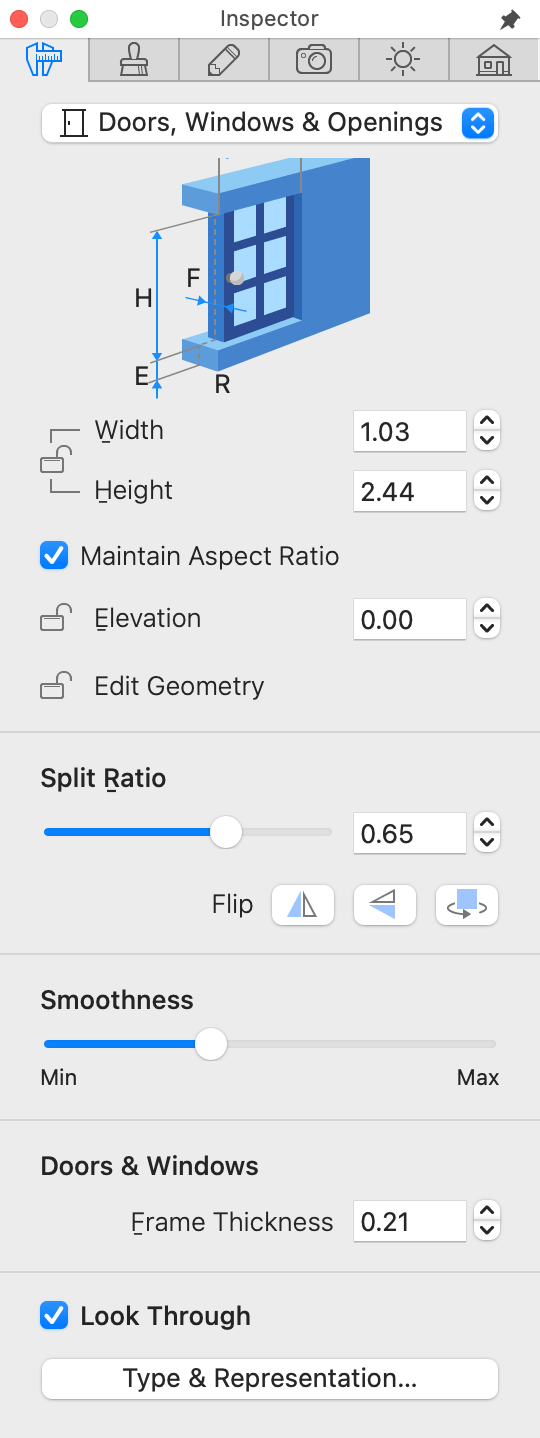Disable the Look Through checkbox
540x1438 pixels.
[x=54, y=1316]
